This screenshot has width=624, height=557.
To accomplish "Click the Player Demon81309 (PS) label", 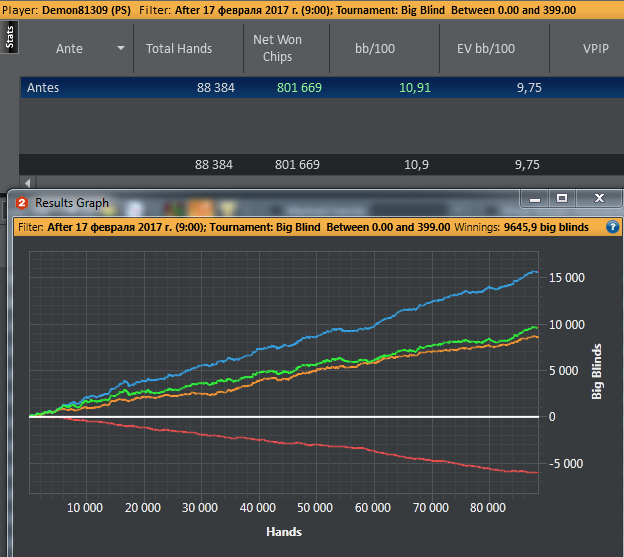I will (66, 10).
